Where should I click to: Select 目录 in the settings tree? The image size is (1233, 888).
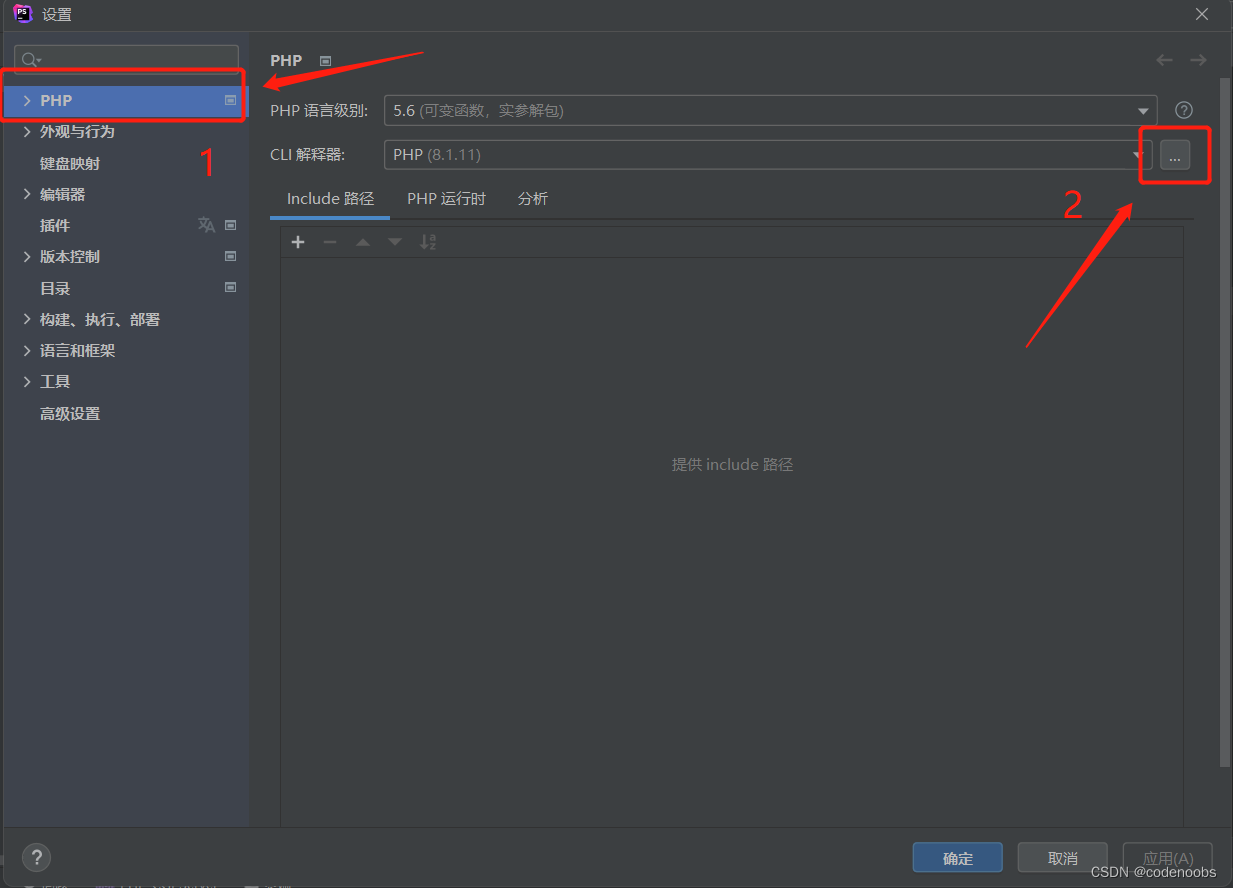pos(55,288)
